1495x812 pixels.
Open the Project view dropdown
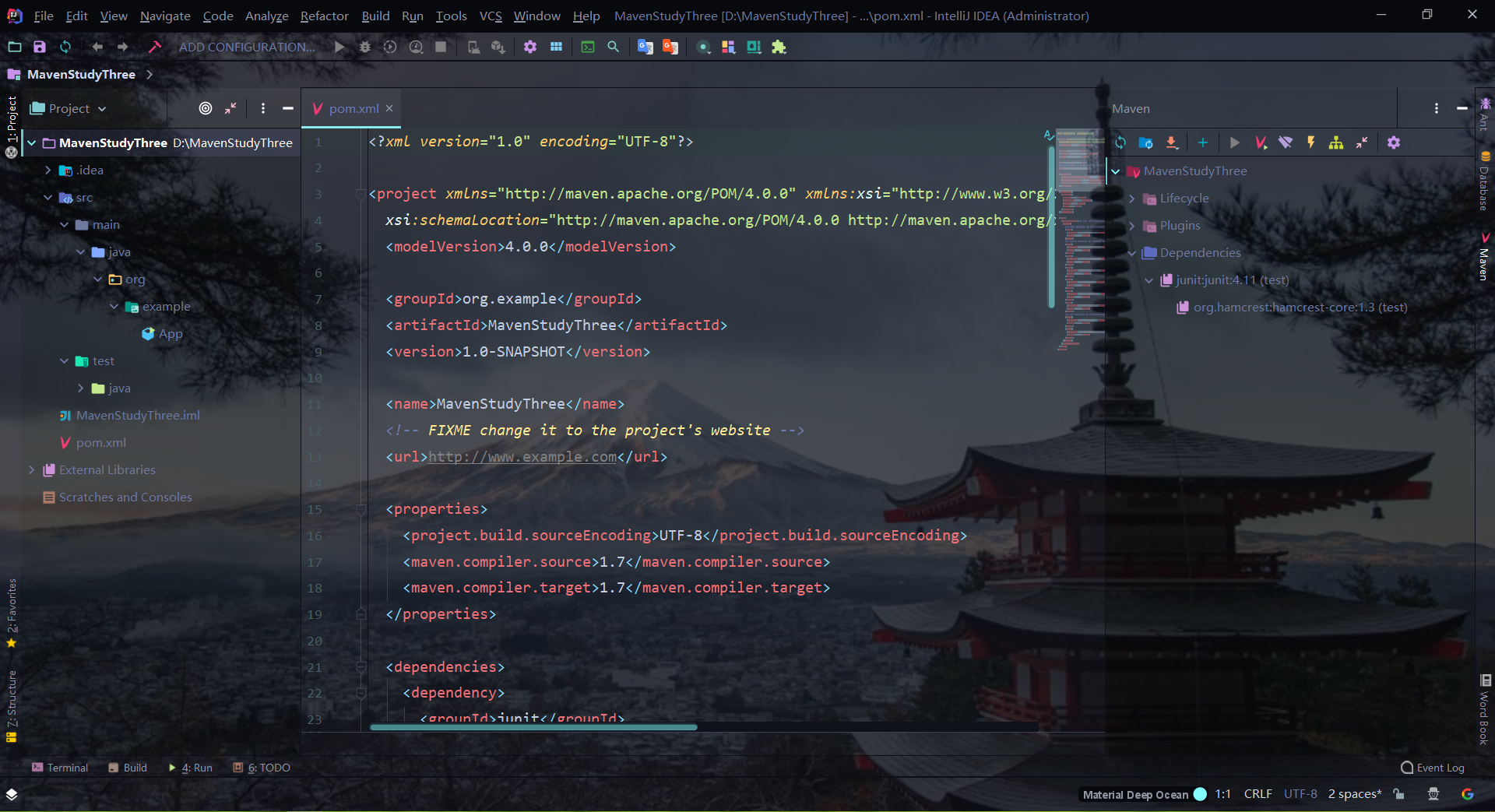(69, 108)
